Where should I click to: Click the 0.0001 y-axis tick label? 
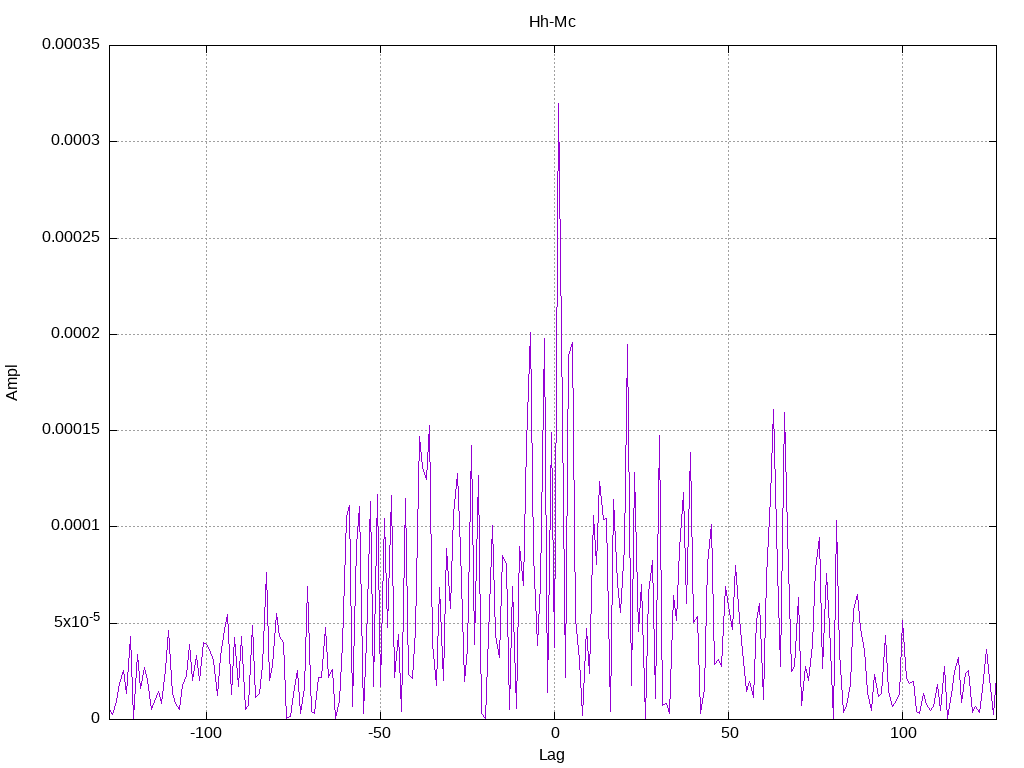click(x=76, y=525)
